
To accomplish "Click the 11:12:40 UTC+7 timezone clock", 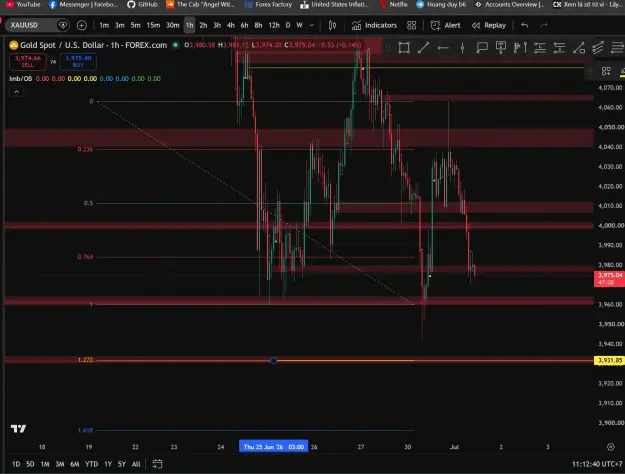I will coord(597,464).
